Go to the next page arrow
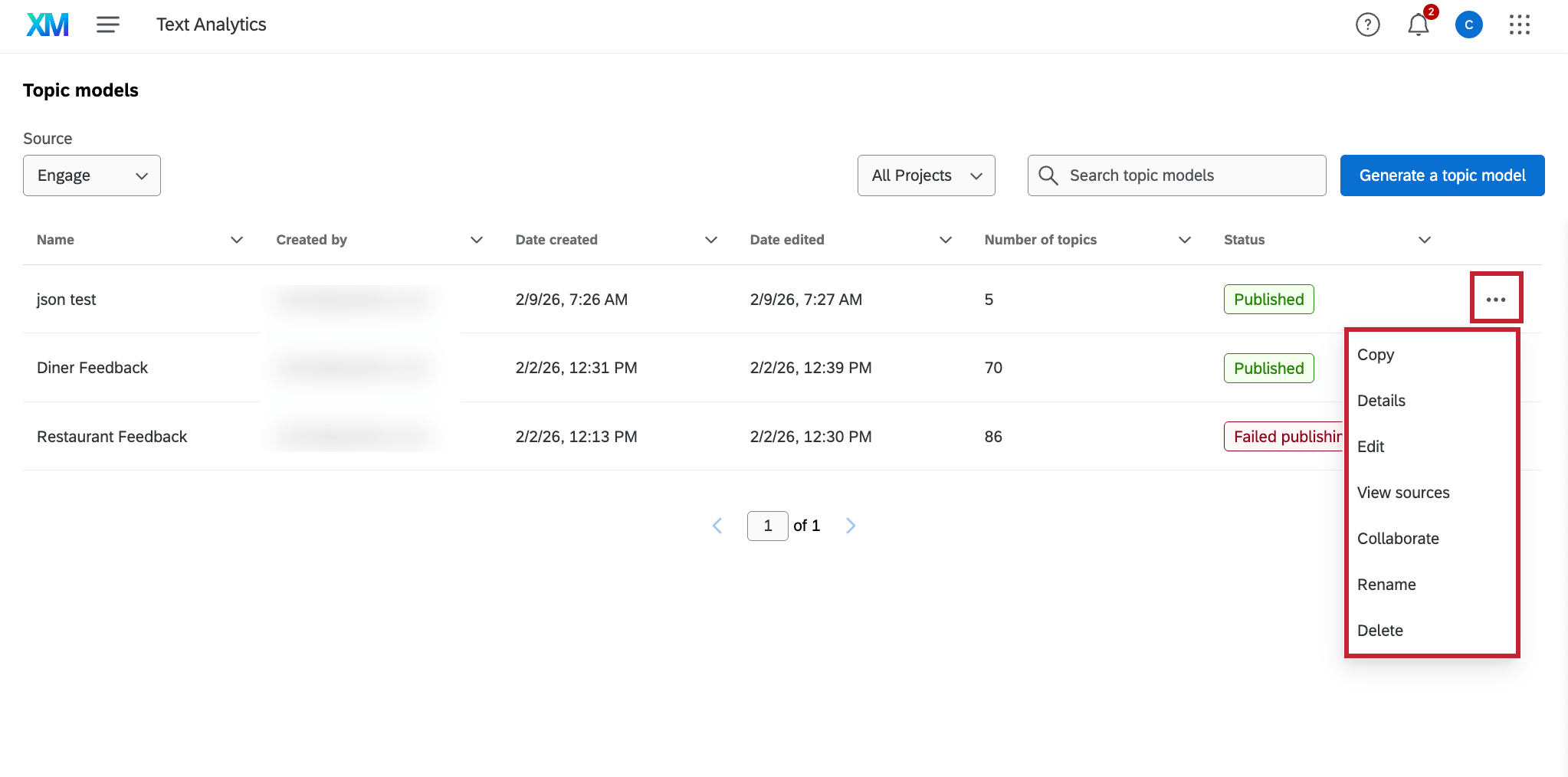This screenshot has width=1568, height=777. pyautogui.click(x=850, y=526)
